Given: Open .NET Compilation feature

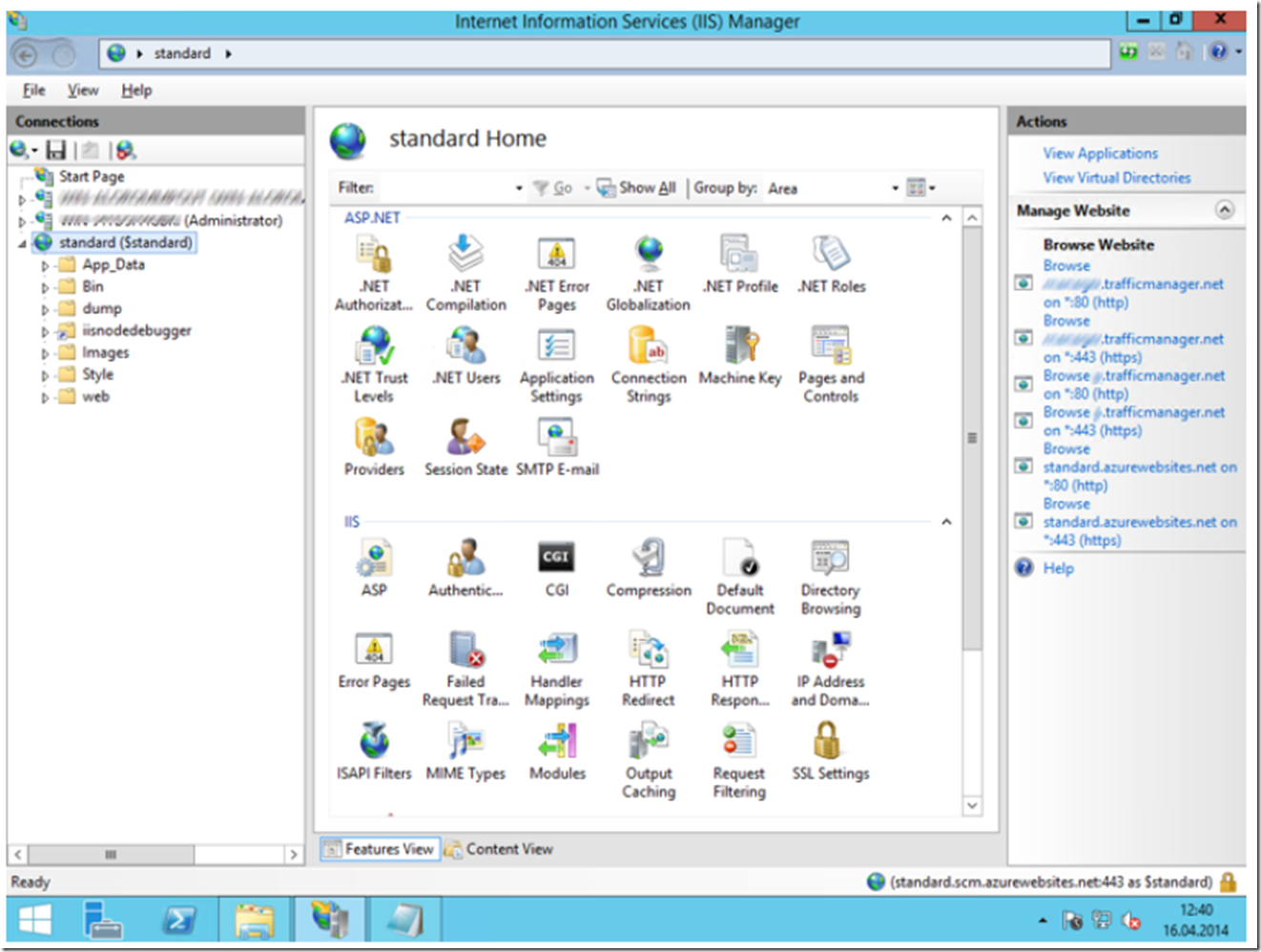Looking at the screenshot, I should pyautogui.click(x=465, y=274).
